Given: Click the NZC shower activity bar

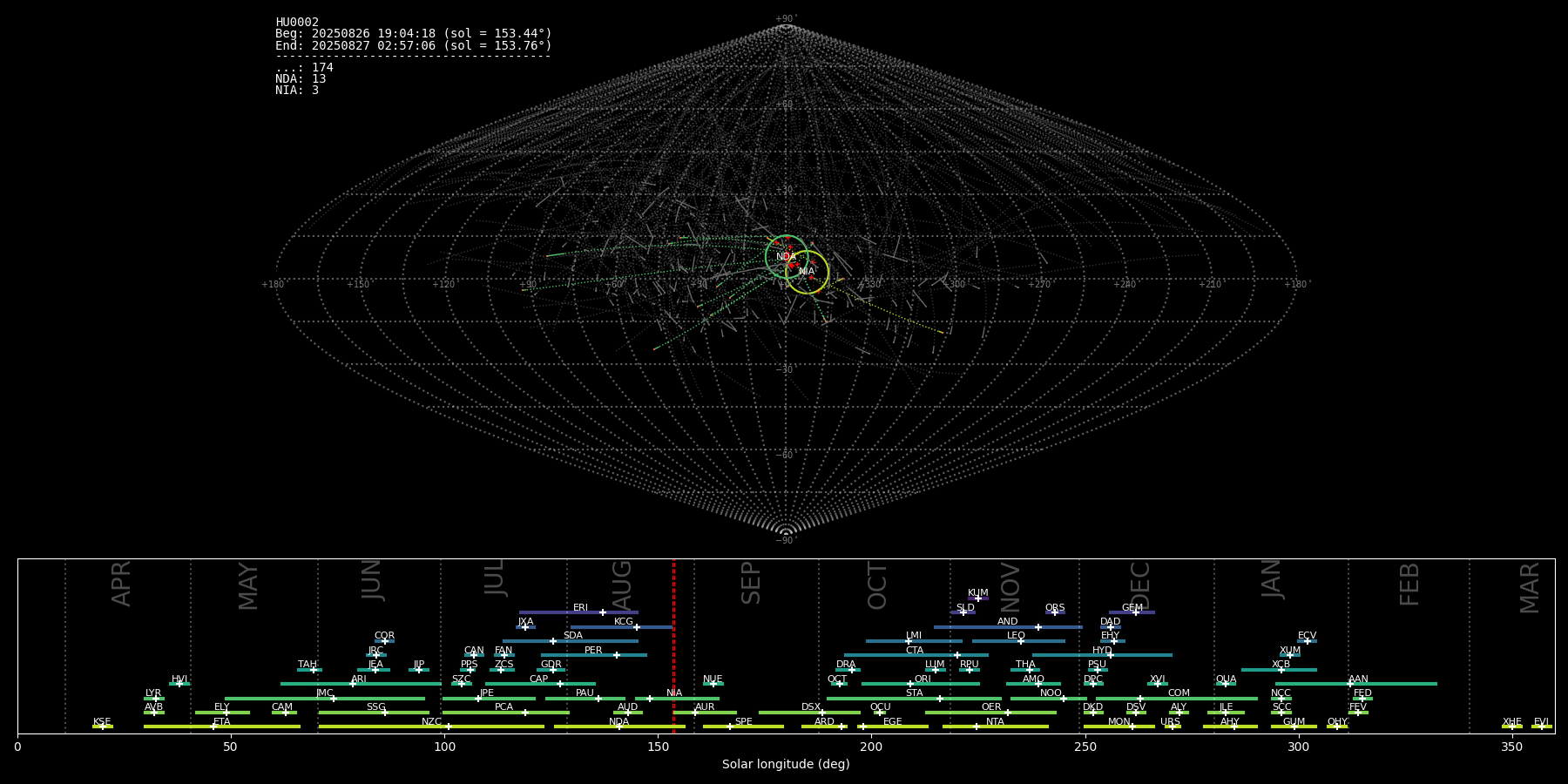Looking at the screenshot, I should pos(431,727).
